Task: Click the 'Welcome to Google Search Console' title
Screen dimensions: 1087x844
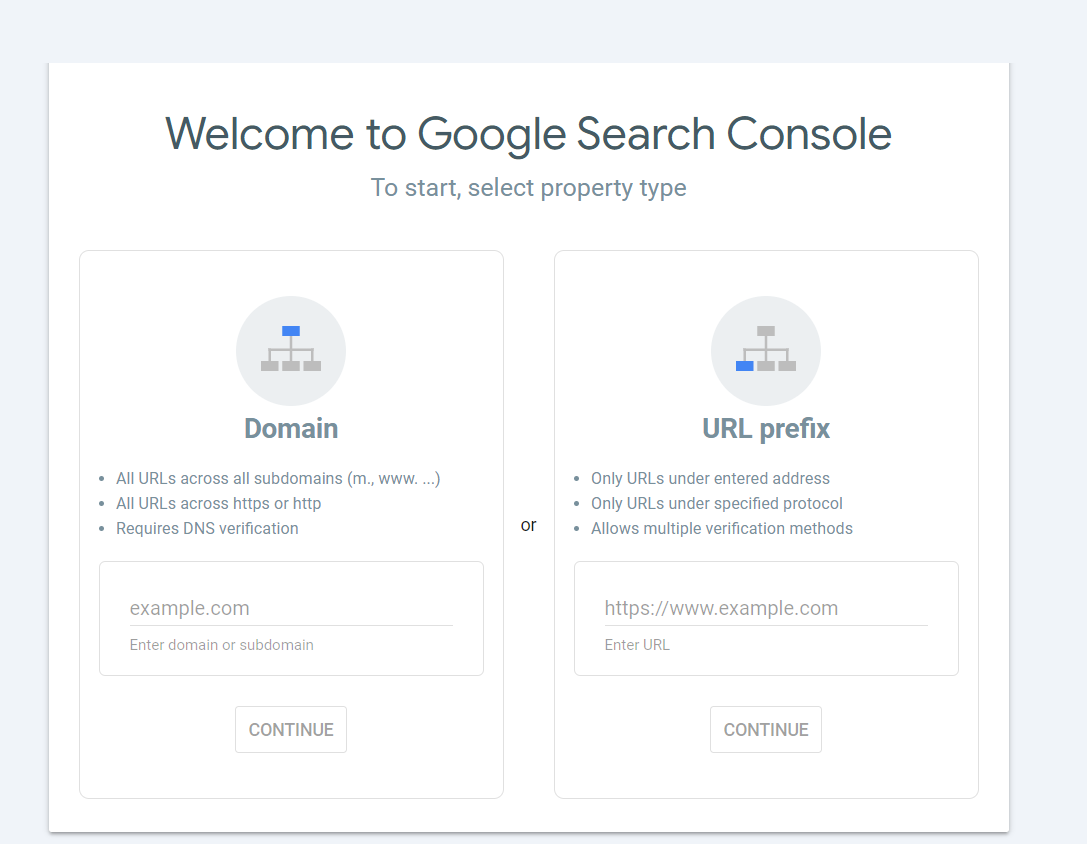Action: (x=528, y=134)
